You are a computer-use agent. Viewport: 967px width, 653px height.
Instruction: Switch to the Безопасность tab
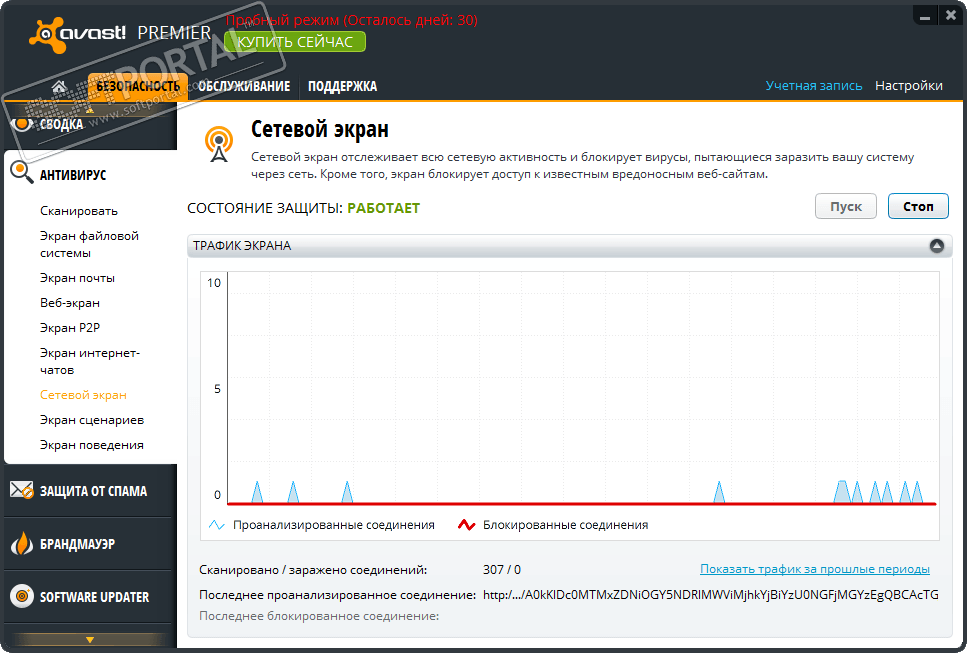pyautogui.click(x=138, y=86)
